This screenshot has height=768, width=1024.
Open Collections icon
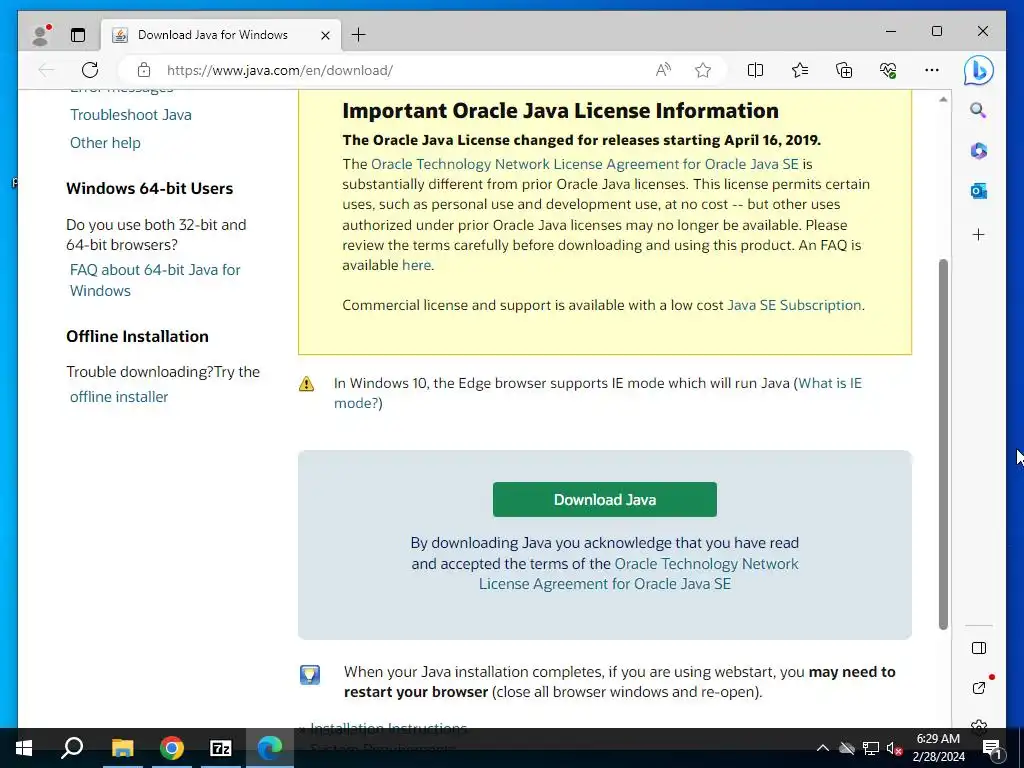(x=844, y=70)
